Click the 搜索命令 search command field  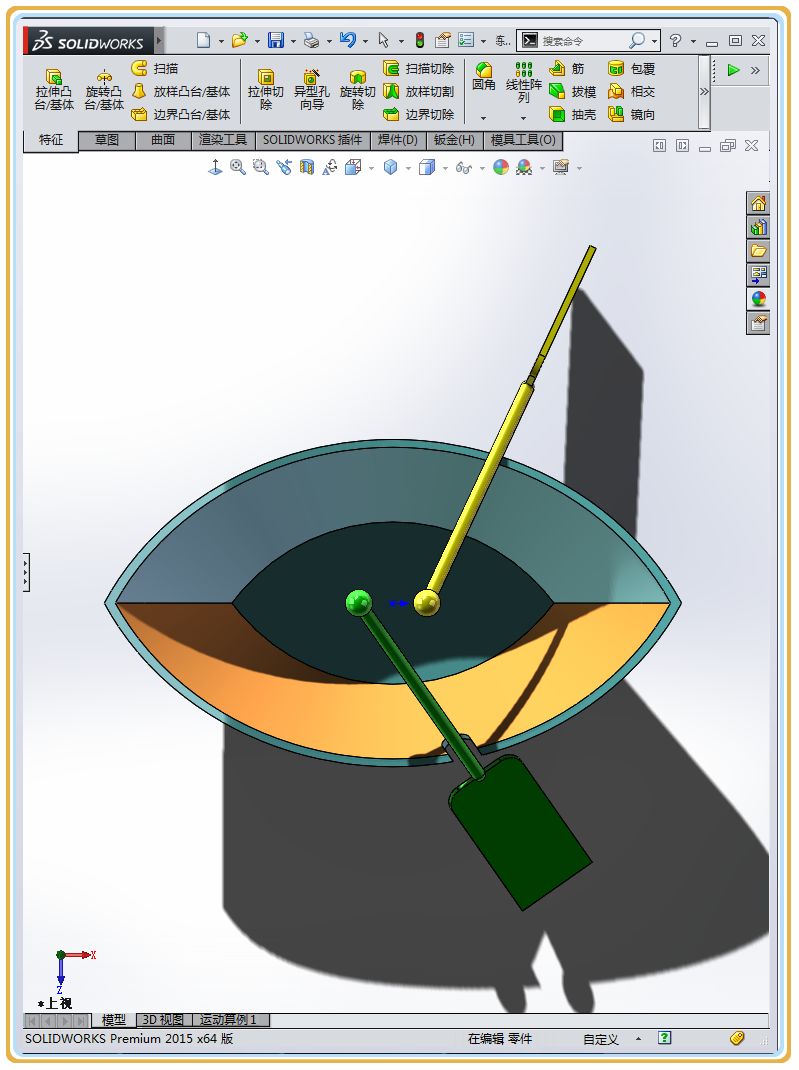coord(590,41)
